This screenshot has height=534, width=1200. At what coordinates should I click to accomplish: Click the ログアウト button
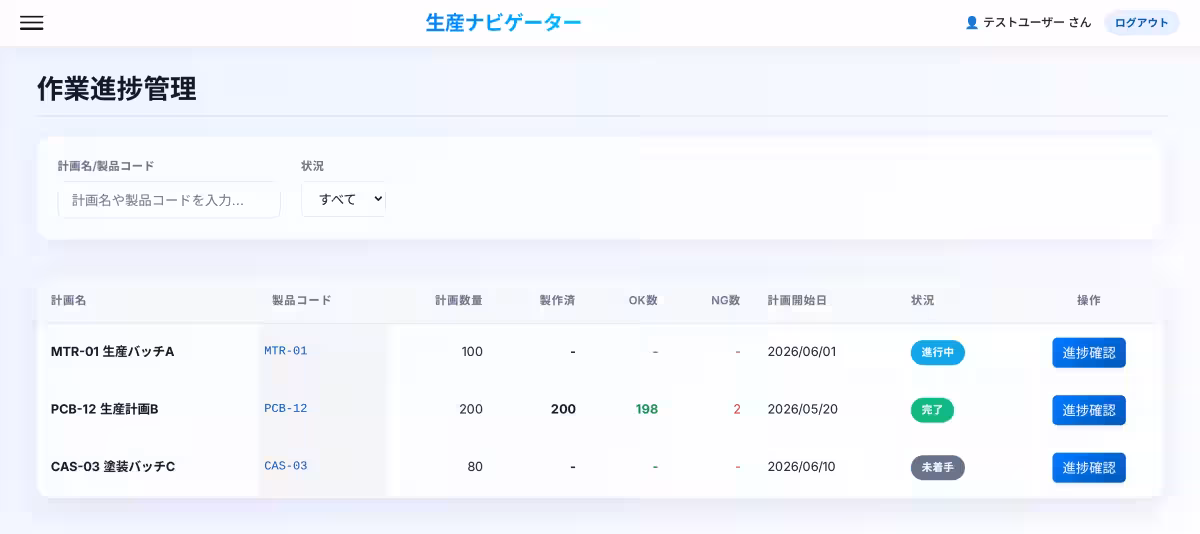1141,23
